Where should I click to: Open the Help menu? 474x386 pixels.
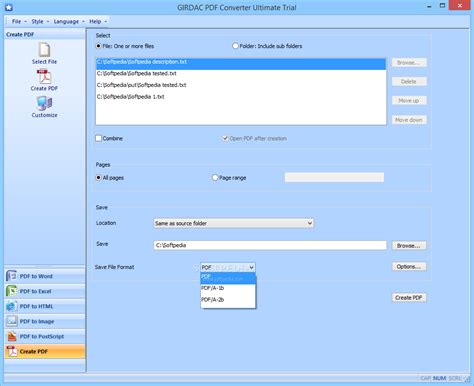point(98,21)
